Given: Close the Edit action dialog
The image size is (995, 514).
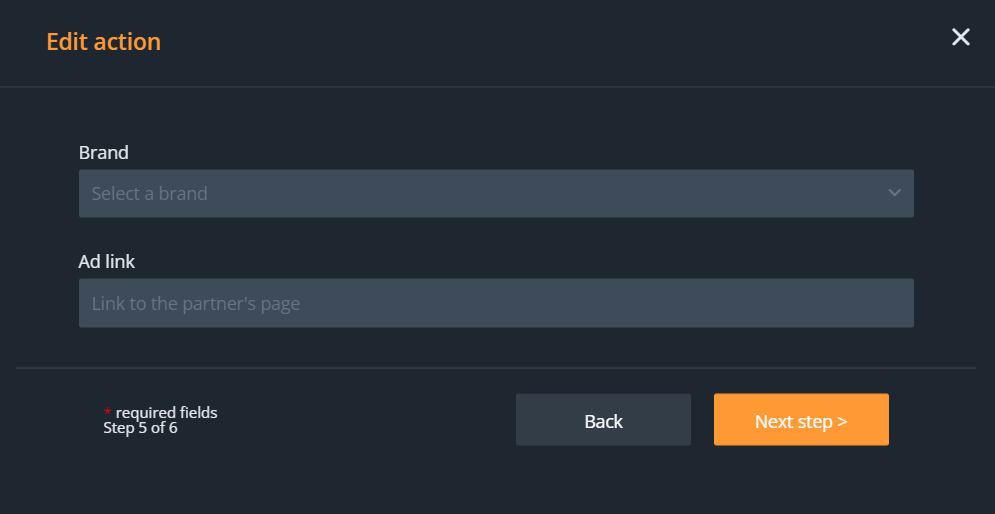Looking at the screenshot, I should [960, 38].
